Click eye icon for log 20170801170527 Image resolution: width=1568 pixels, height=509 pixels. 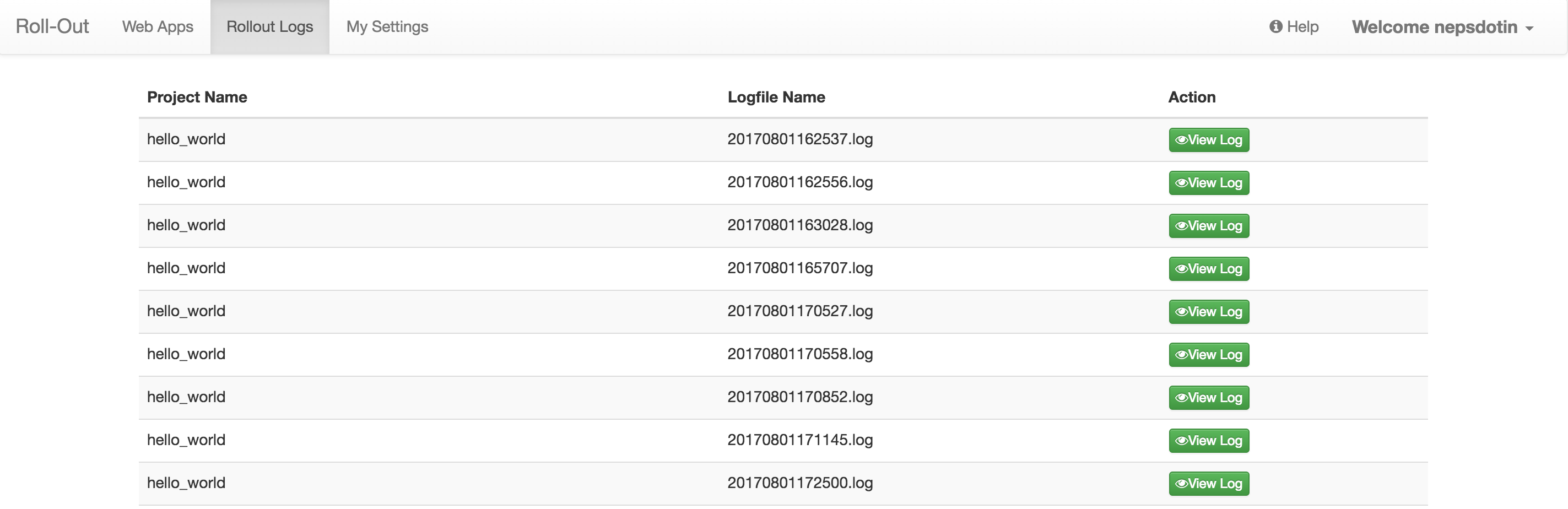click(1181, 312)
